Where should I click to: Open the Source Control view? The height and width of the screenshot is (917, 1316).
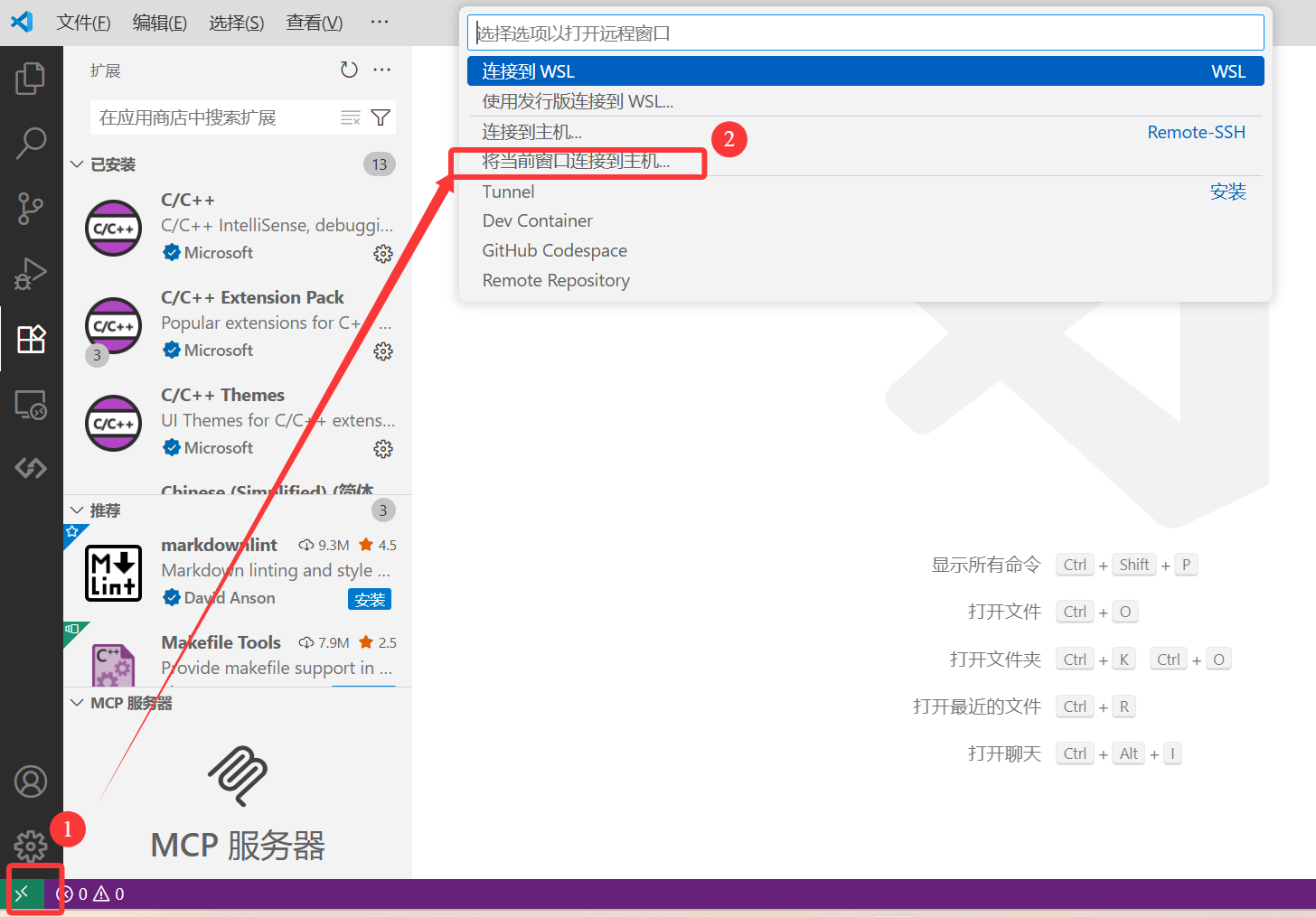[x=31, y=208]
